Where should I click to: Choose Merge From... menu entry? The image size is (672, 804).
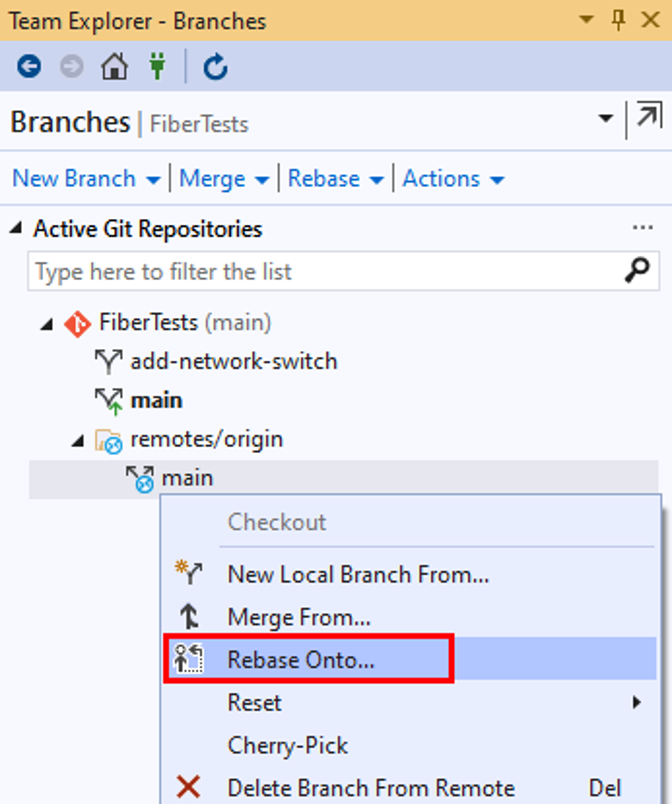coord(410,617)
